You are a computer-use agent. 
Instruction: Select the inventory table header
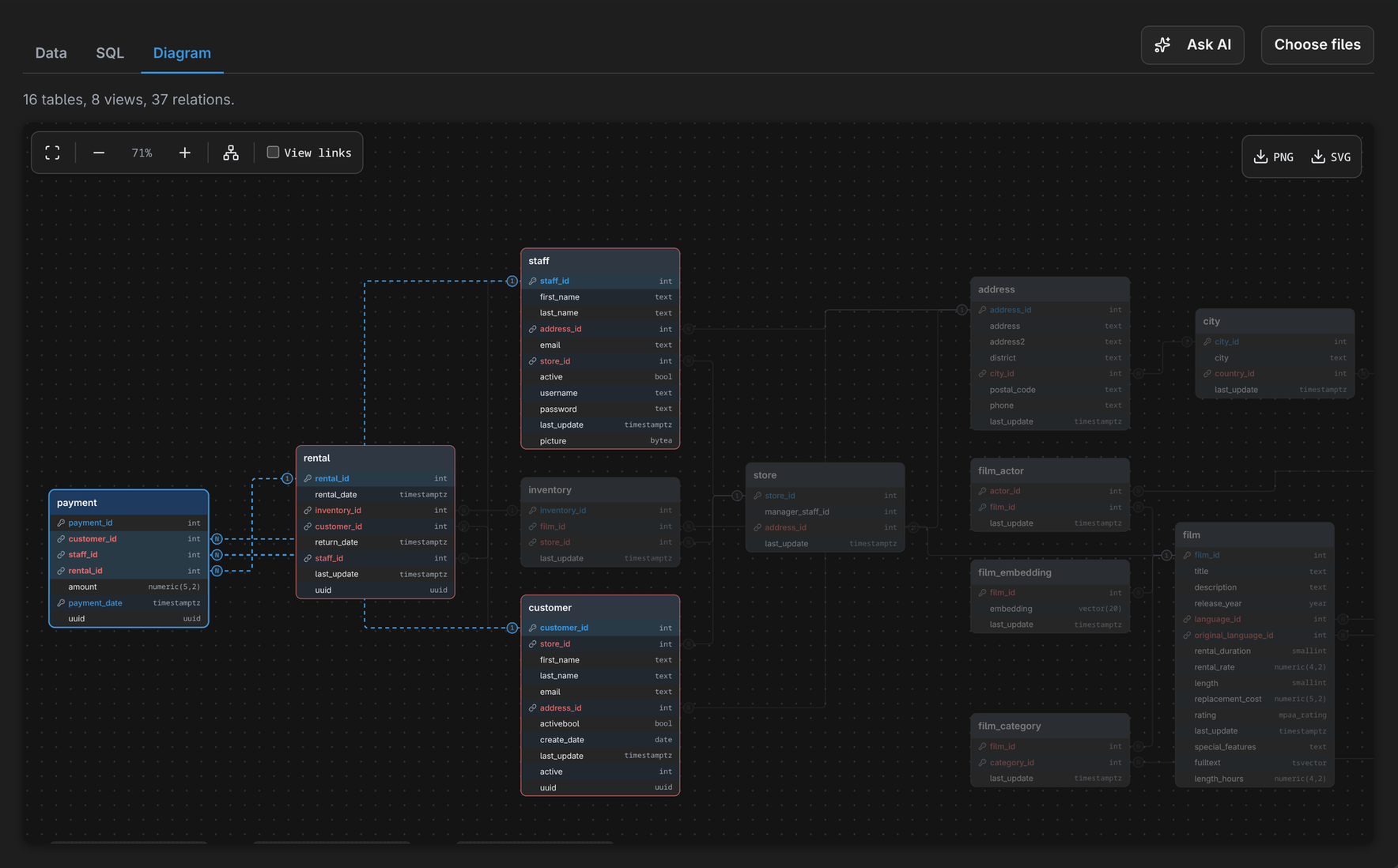point(600,490)
